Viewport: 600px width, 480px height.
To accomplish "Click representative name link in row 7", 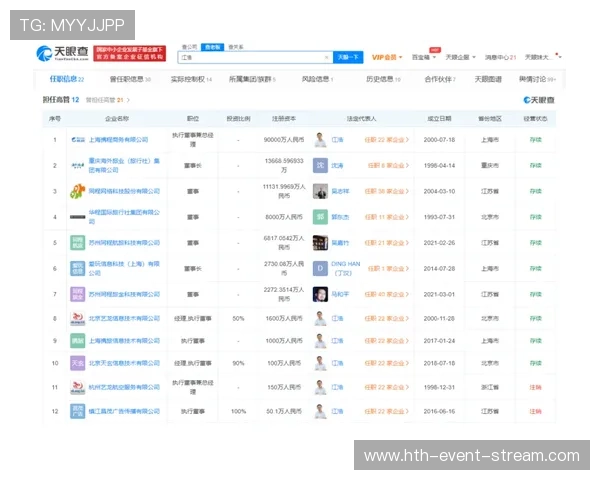I will (x=340, y=294).
